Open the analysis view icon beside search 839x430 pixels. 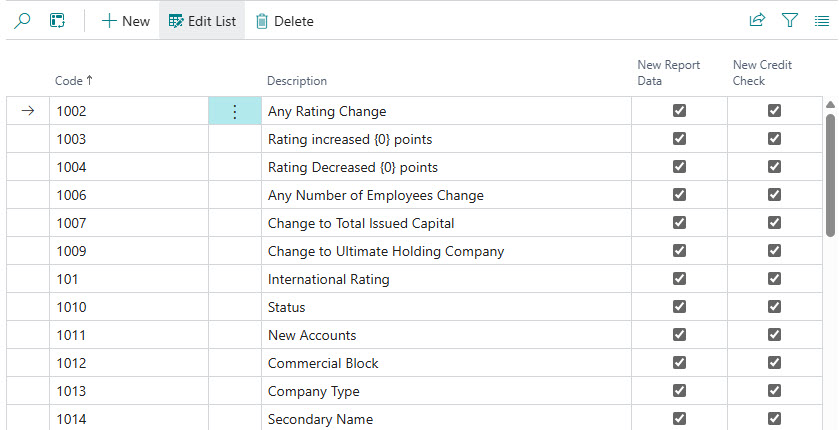coord(58,20)
